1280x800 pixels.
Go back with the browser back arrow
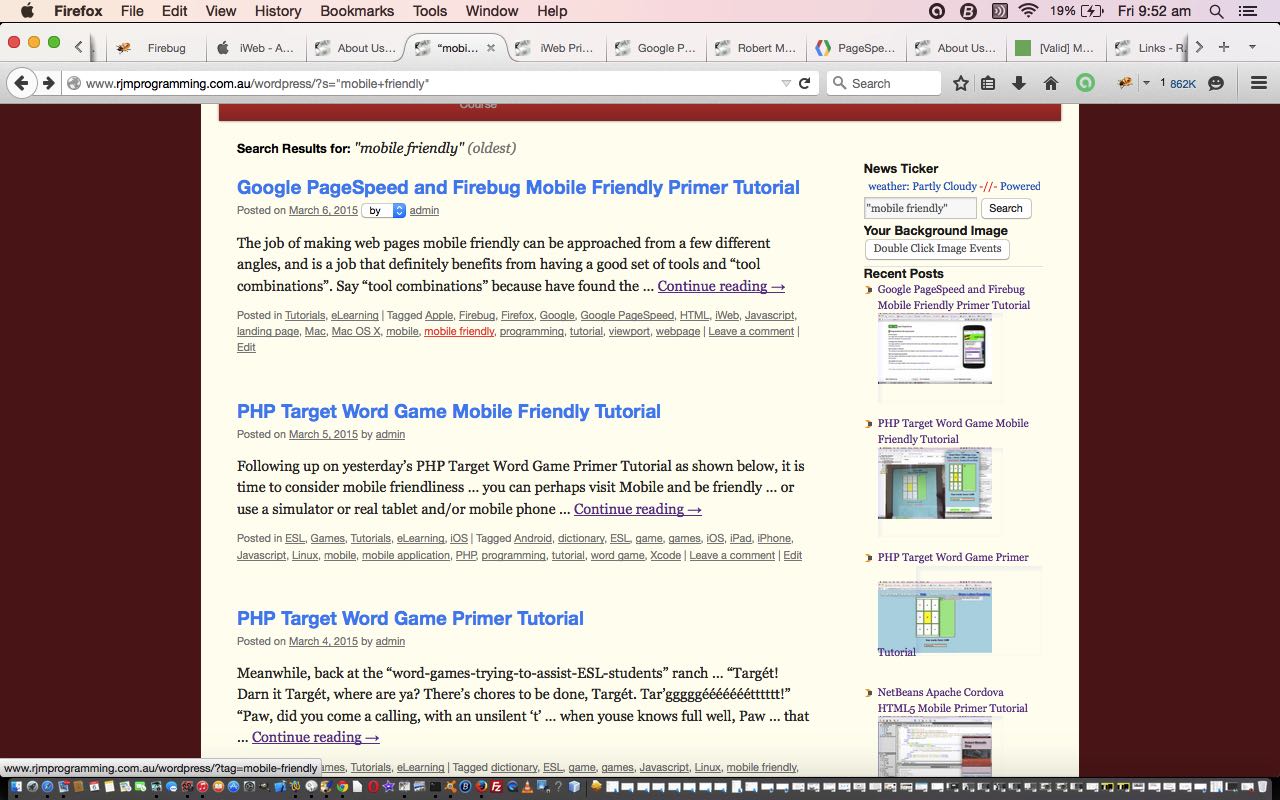pos(22,83)
